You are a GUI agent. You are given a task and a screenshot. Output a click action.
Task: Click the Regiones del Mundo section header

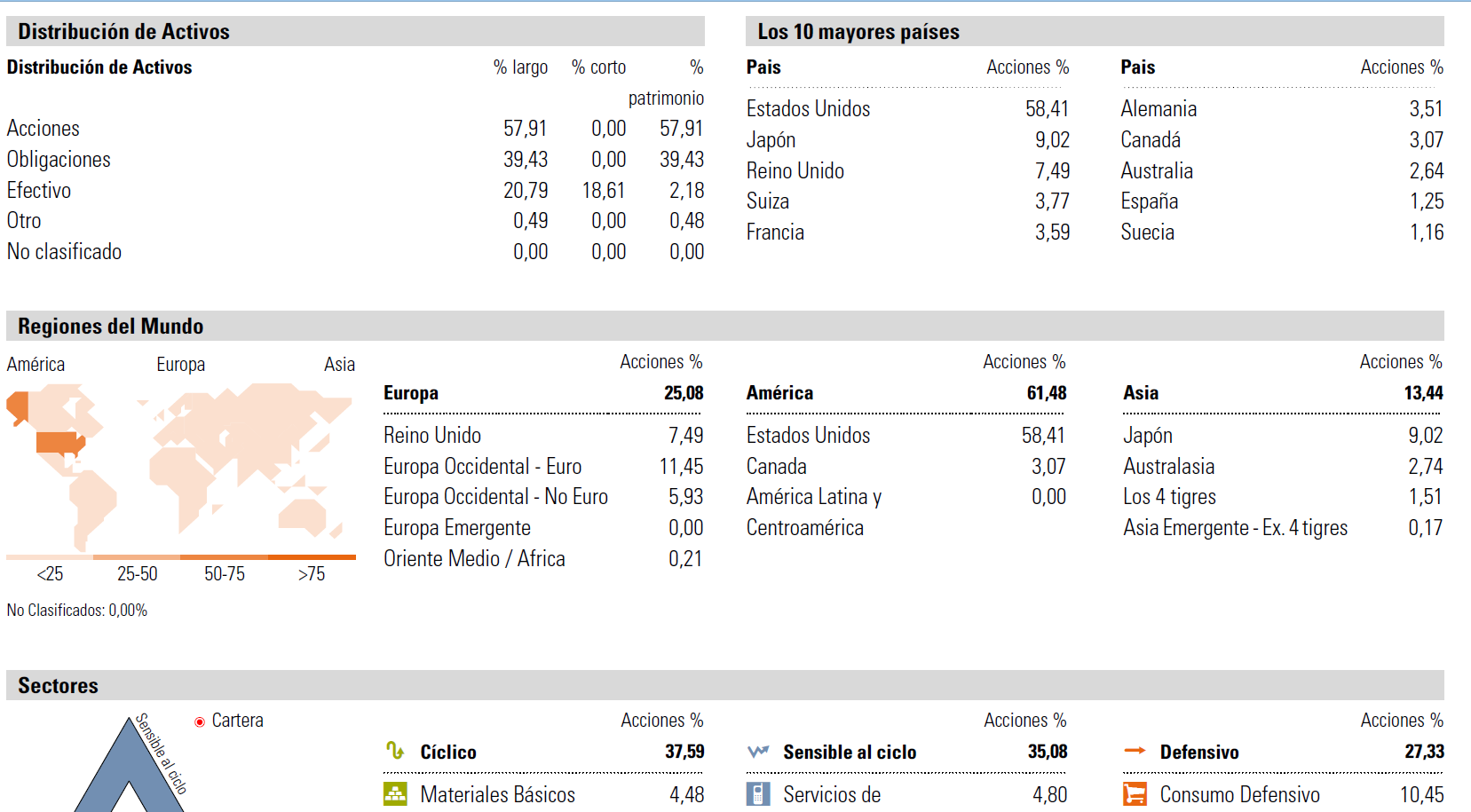[x=111, y=327]
